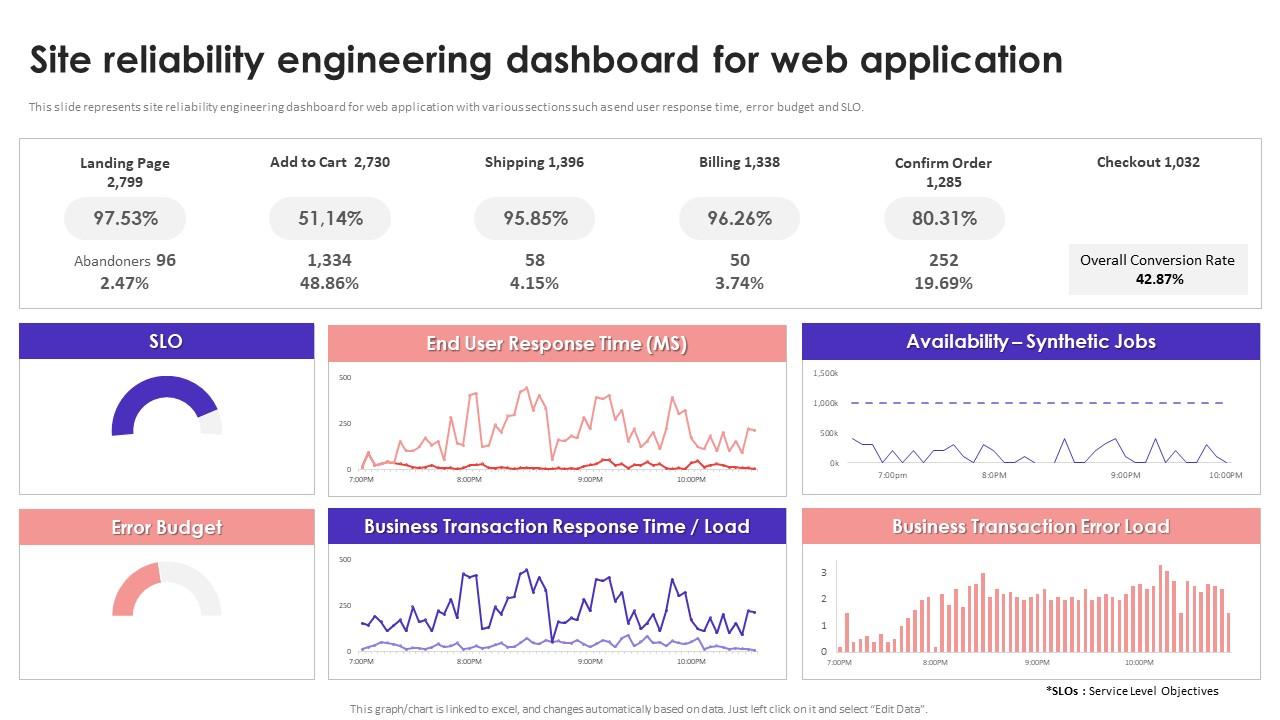Select the SLO gauge chart
The image size is (1280, 720).
coord(165,410)
